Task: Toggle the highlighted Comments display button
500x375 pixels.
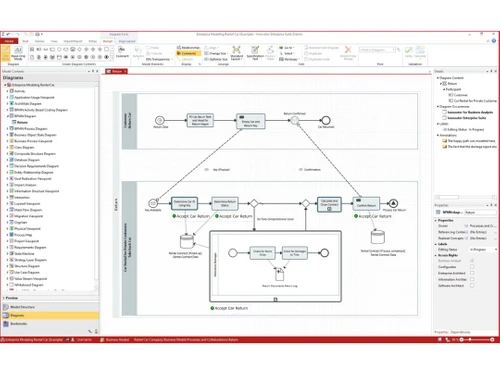Action: coord(188,53)
